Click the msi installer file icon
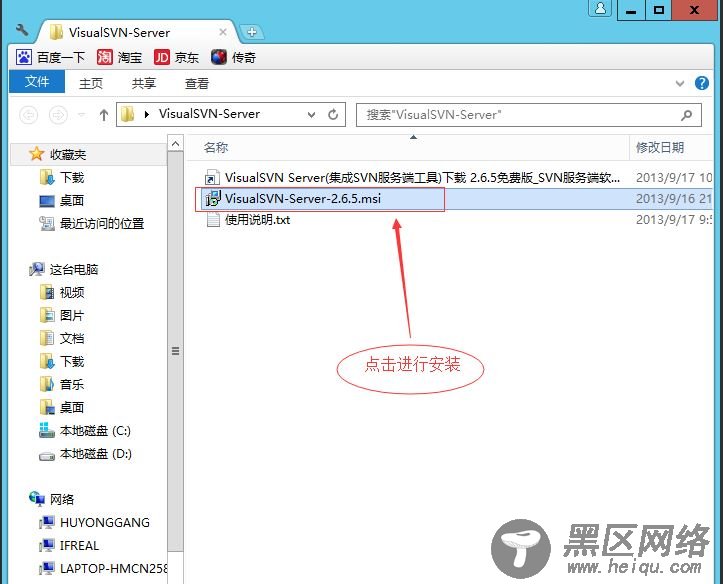This screenshot has width=723, height=584. click(x=213, y=199)
